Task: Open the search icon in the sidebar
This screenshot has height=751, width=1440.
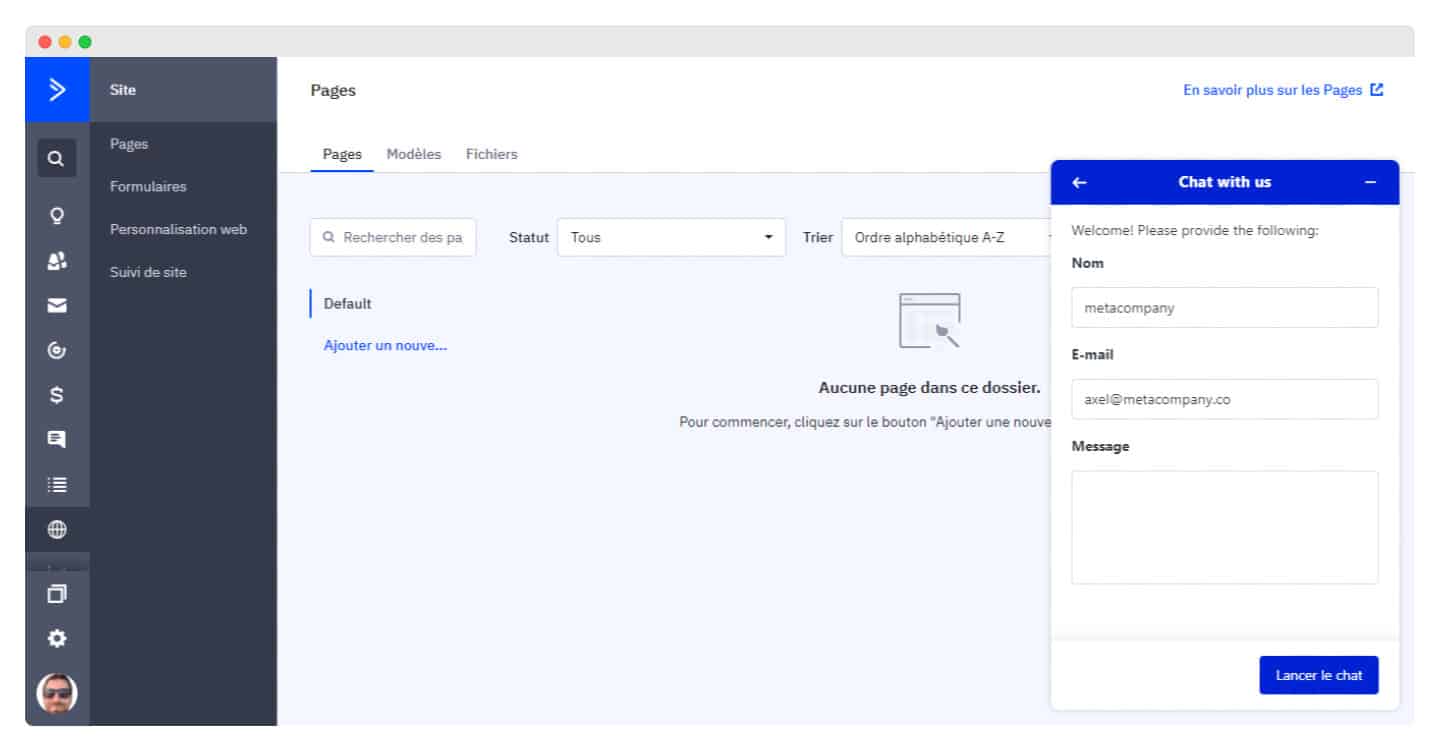Action: coord(57,158)
